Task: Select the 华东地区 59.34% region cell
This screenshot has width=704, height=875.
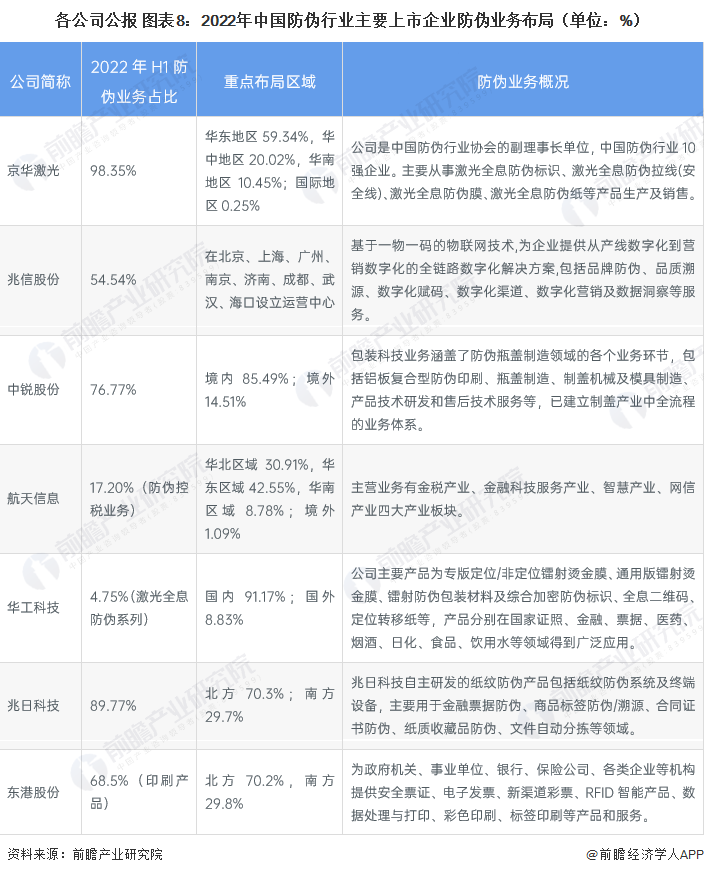Action: click(269, 171)
